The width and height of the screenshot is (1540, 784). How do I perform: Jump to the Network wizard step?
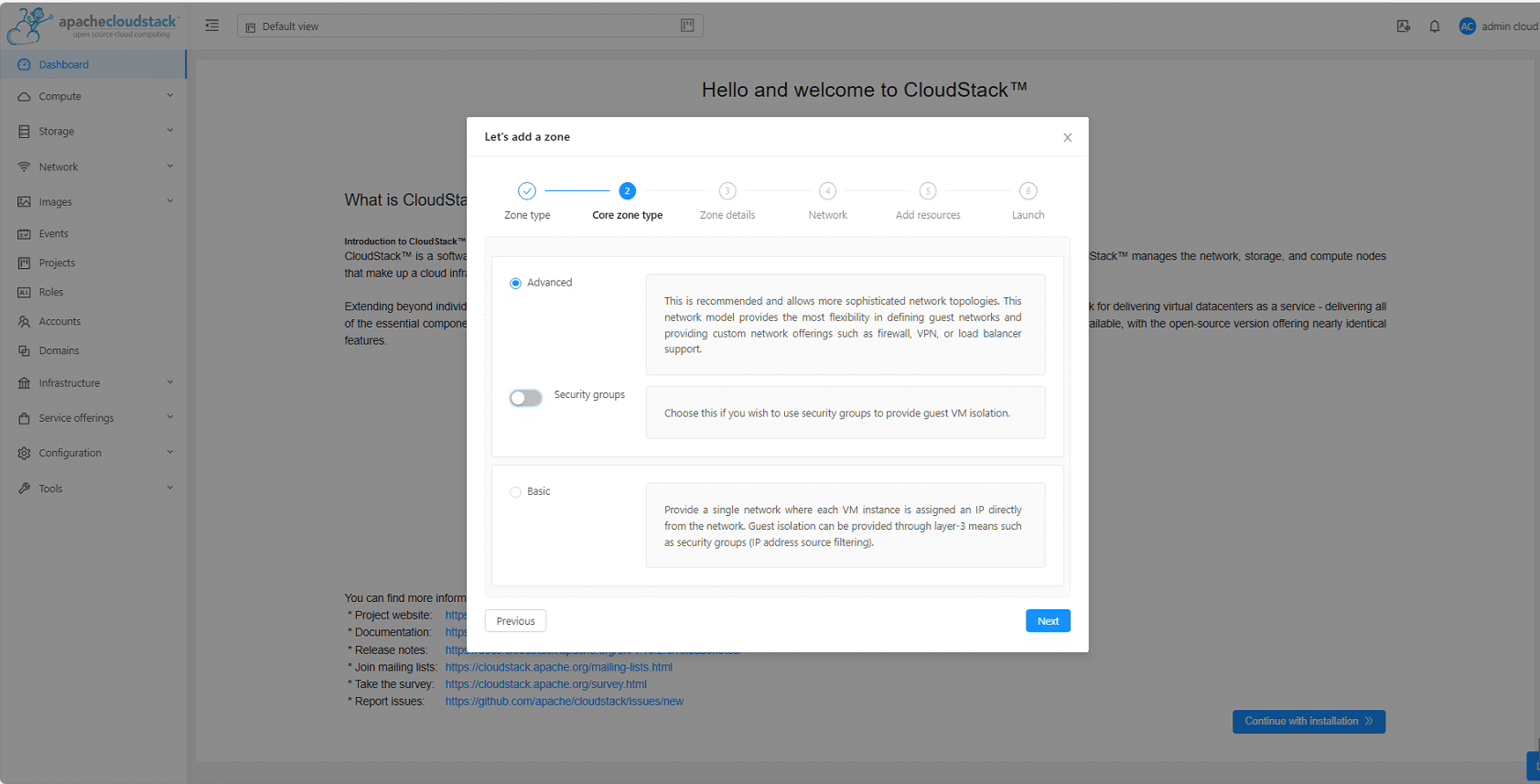pos(827,202)
